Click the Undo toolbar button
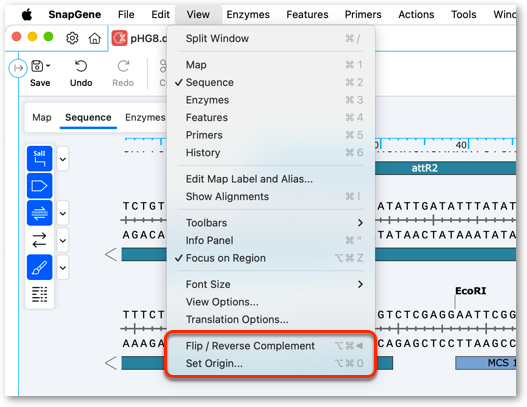Screen dimensions: 527x407 [81, 73]
